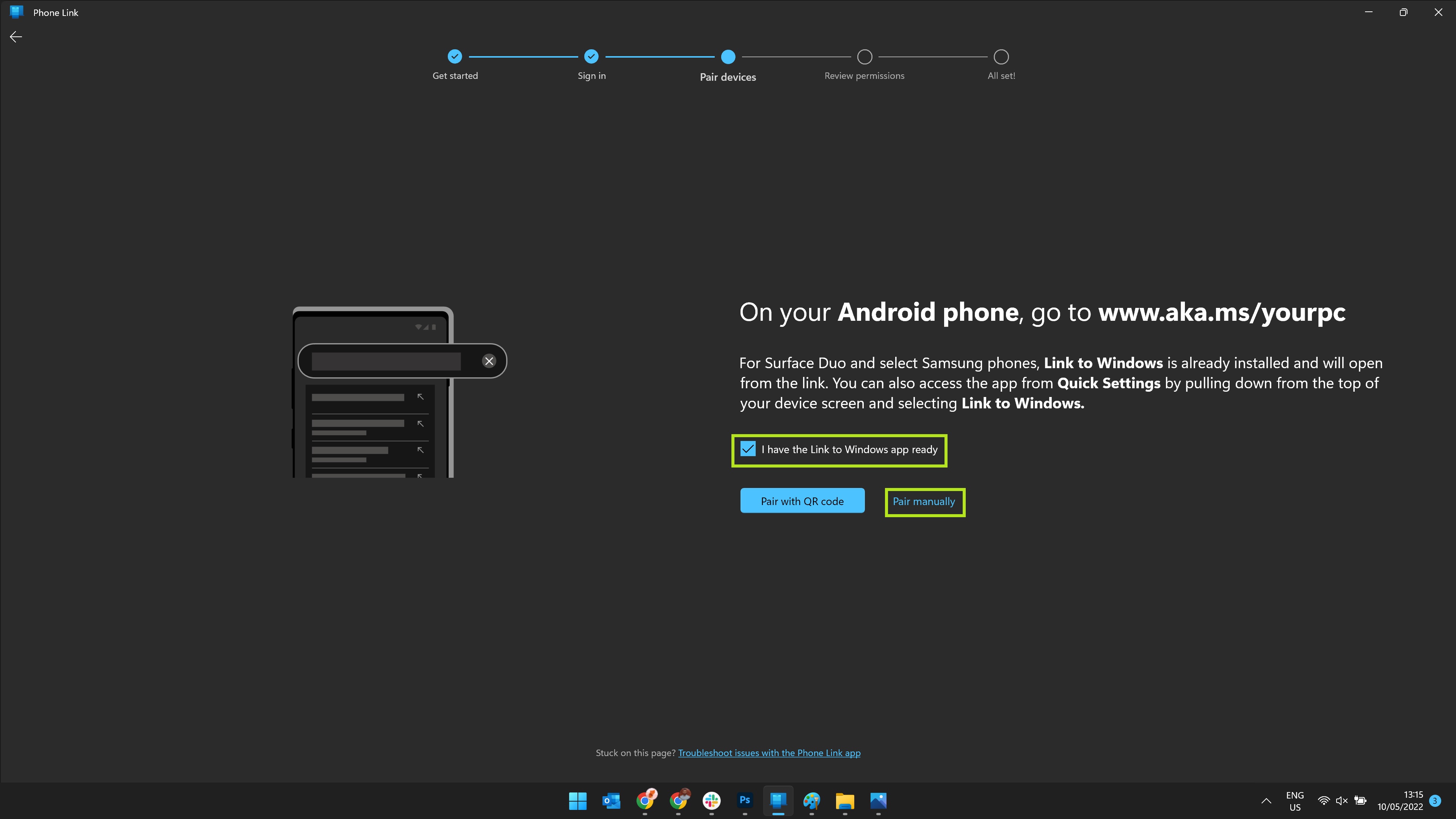1456x819 pixels.
Task: Toggle 'I have the Link to Windows app ready'
Action: click(x=748, y=449)
